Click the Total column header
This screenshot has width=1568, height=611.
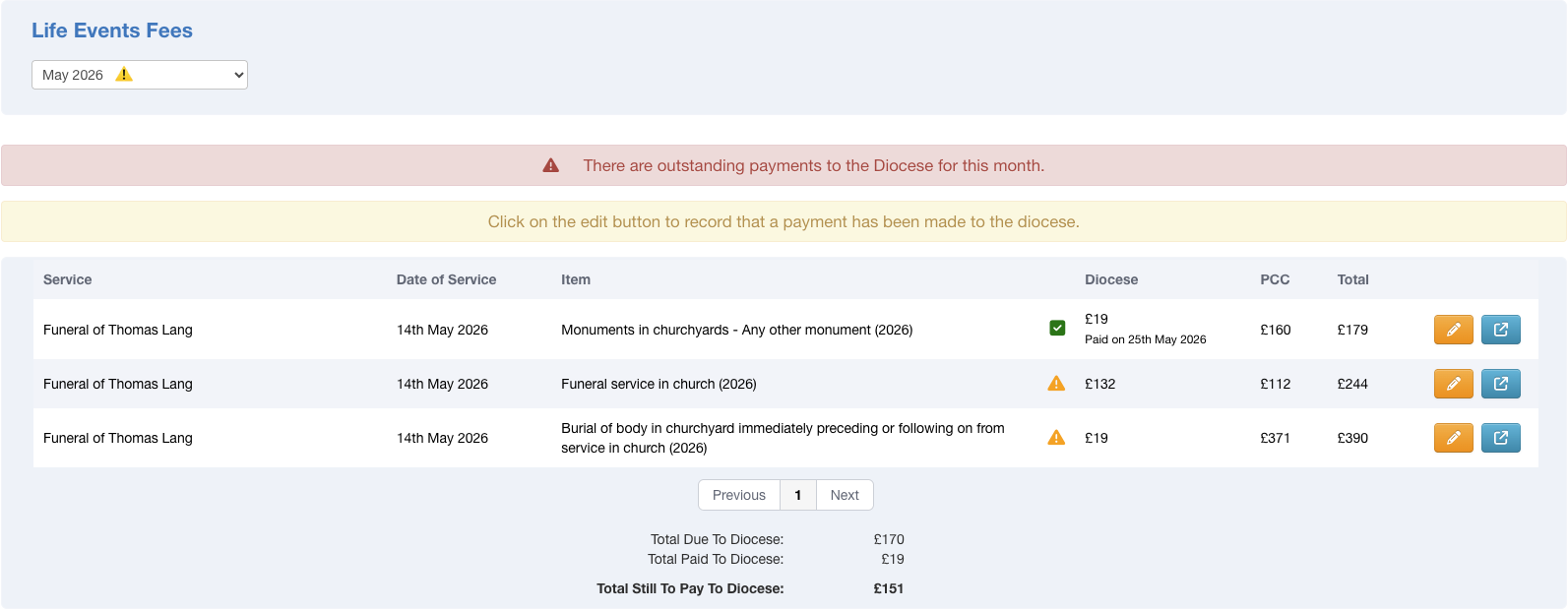point(1352,279)
